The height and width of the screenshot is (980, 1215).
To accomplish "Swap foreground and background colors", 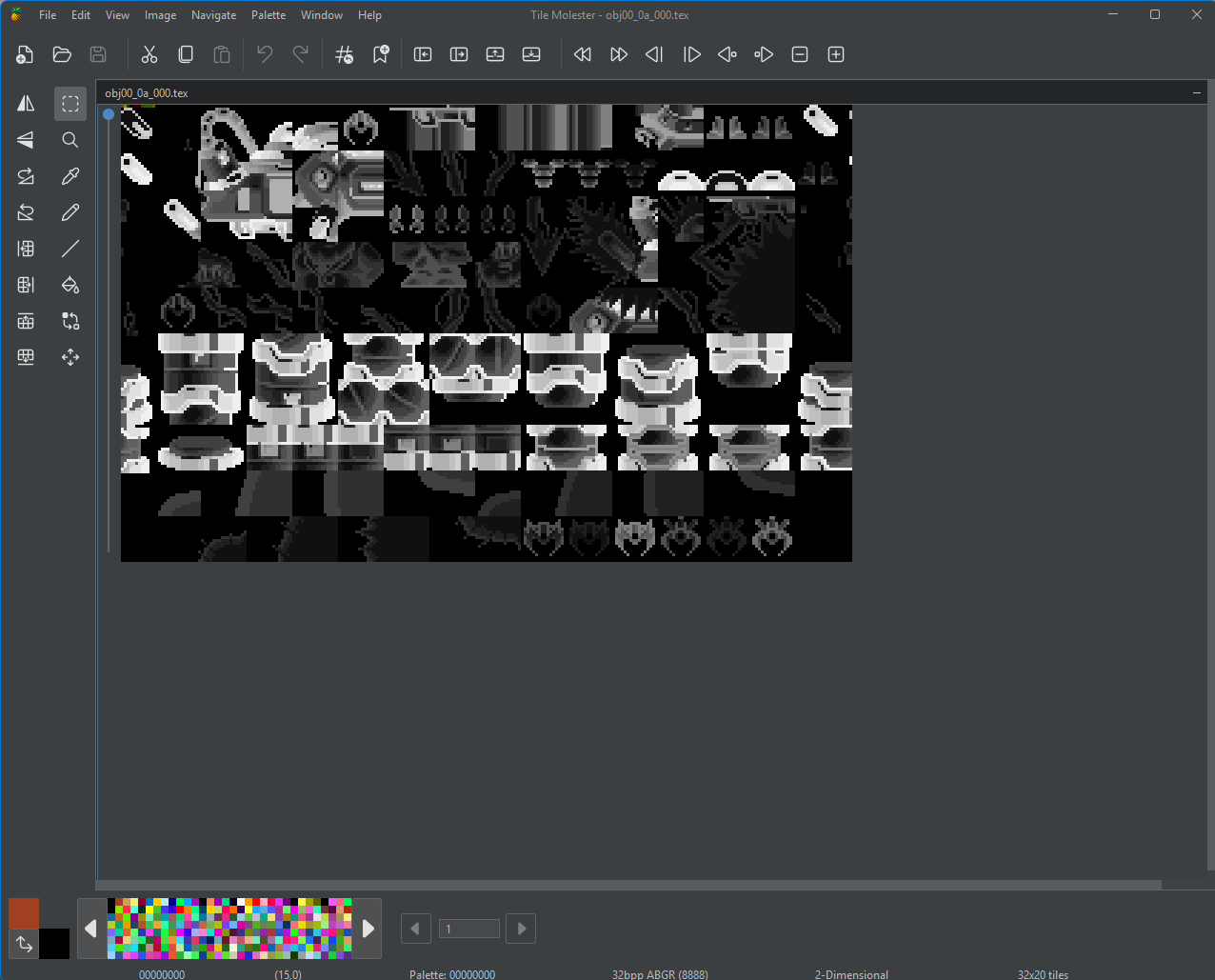I will 24,945.
